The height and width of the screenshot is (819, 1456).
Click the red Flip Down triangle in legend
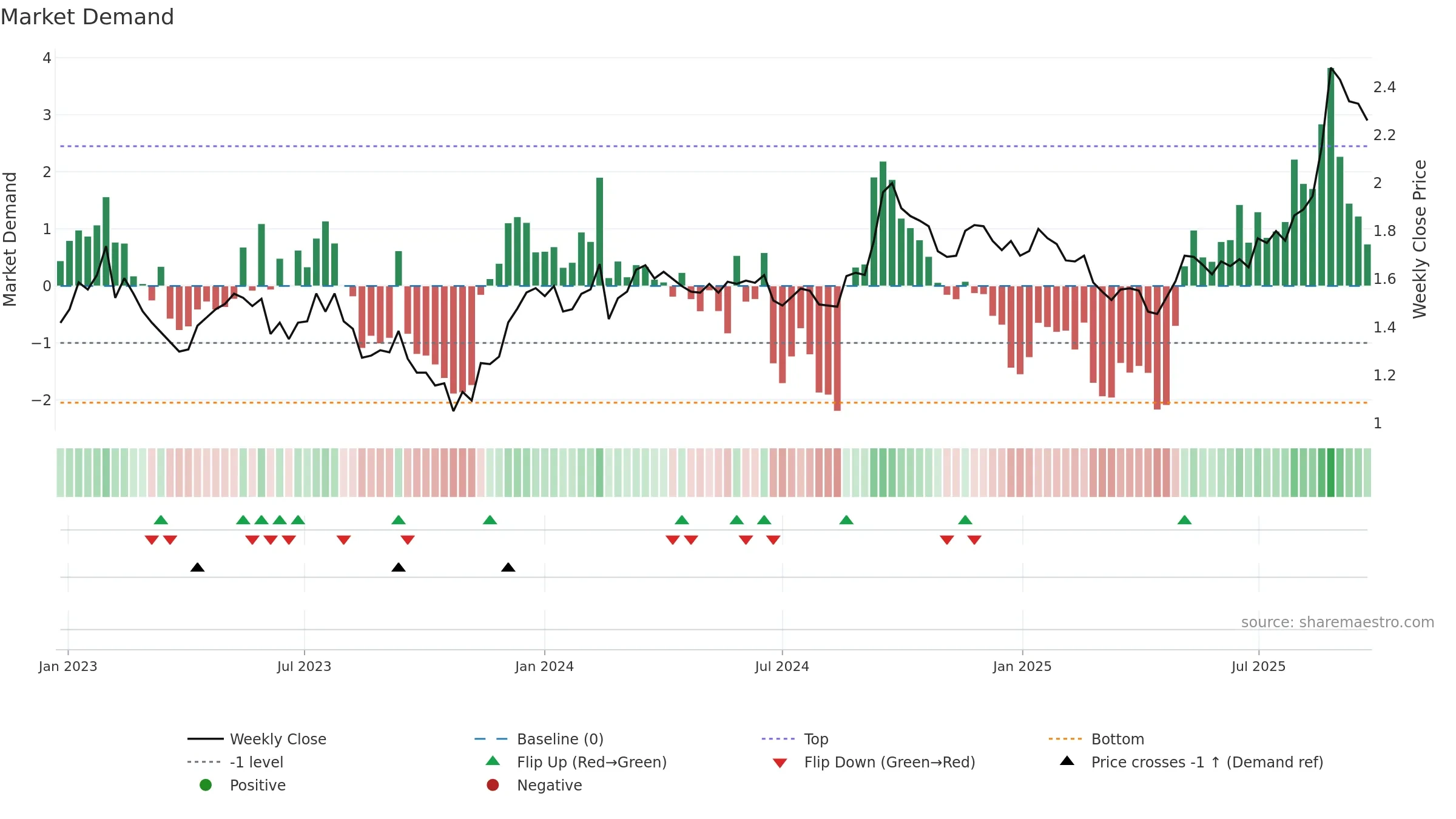[x=780, y=763]
